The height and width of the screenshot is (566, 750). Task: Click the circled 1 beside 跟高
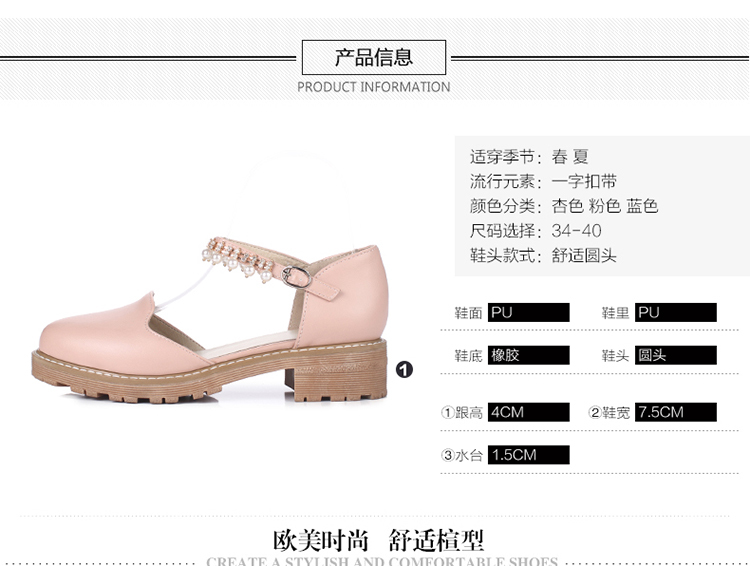tap(447, 412)
